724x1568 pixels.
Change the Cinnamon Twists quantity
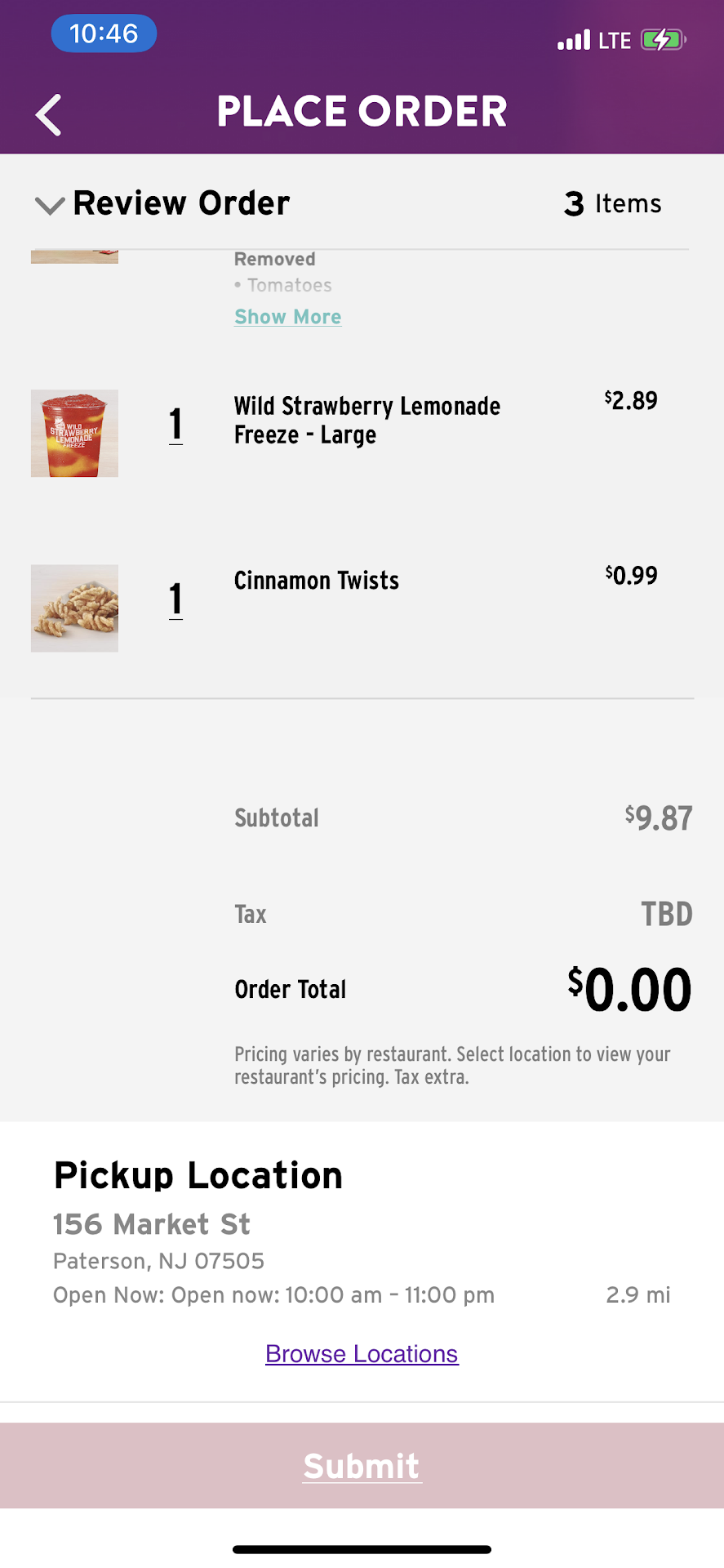click(x=175, y=600)
